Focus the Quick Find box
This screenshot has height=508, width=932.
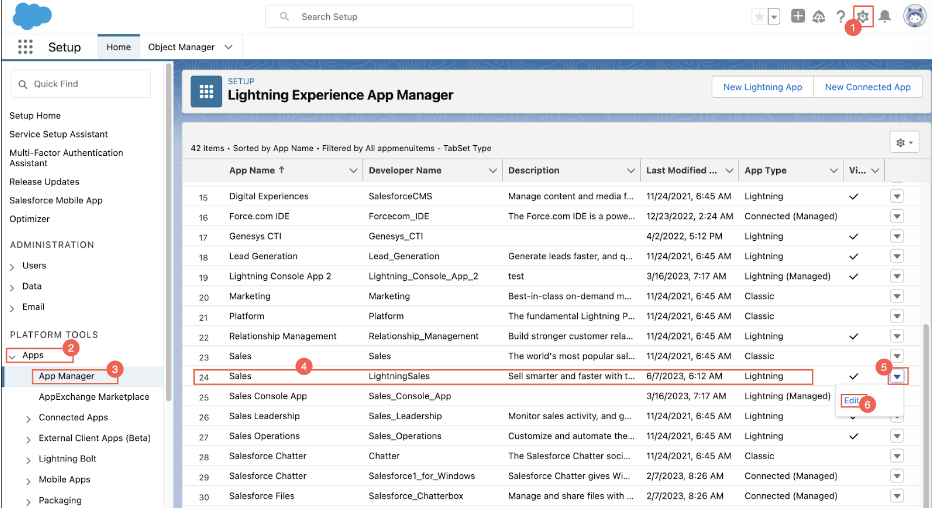pyautogui.click(x=81, y=84)
